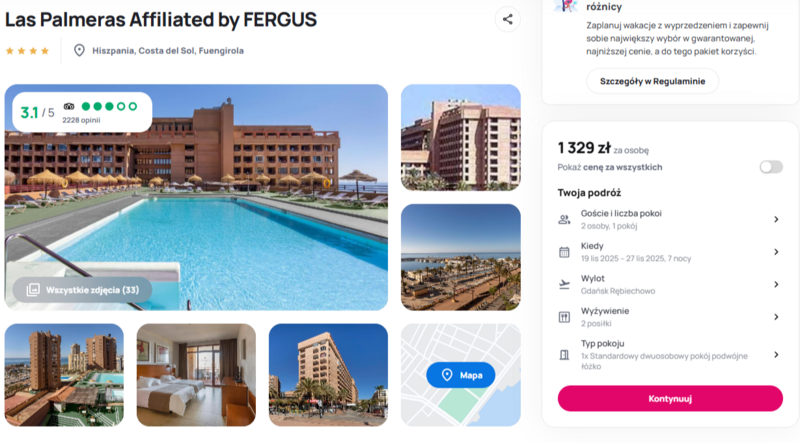This screenshot has width=800, height=443.
Task: Open all photos via 'Wszystkie zdjęcia (33)'
Action: [83, 290]
